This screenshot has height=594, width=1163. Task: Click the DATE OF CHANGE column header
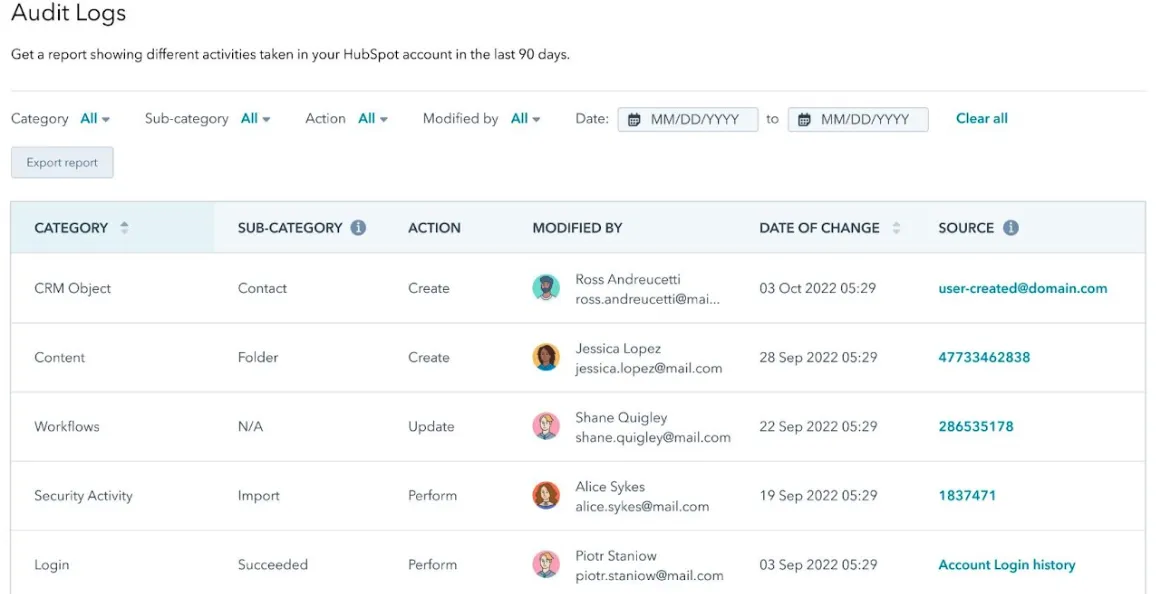819,228
